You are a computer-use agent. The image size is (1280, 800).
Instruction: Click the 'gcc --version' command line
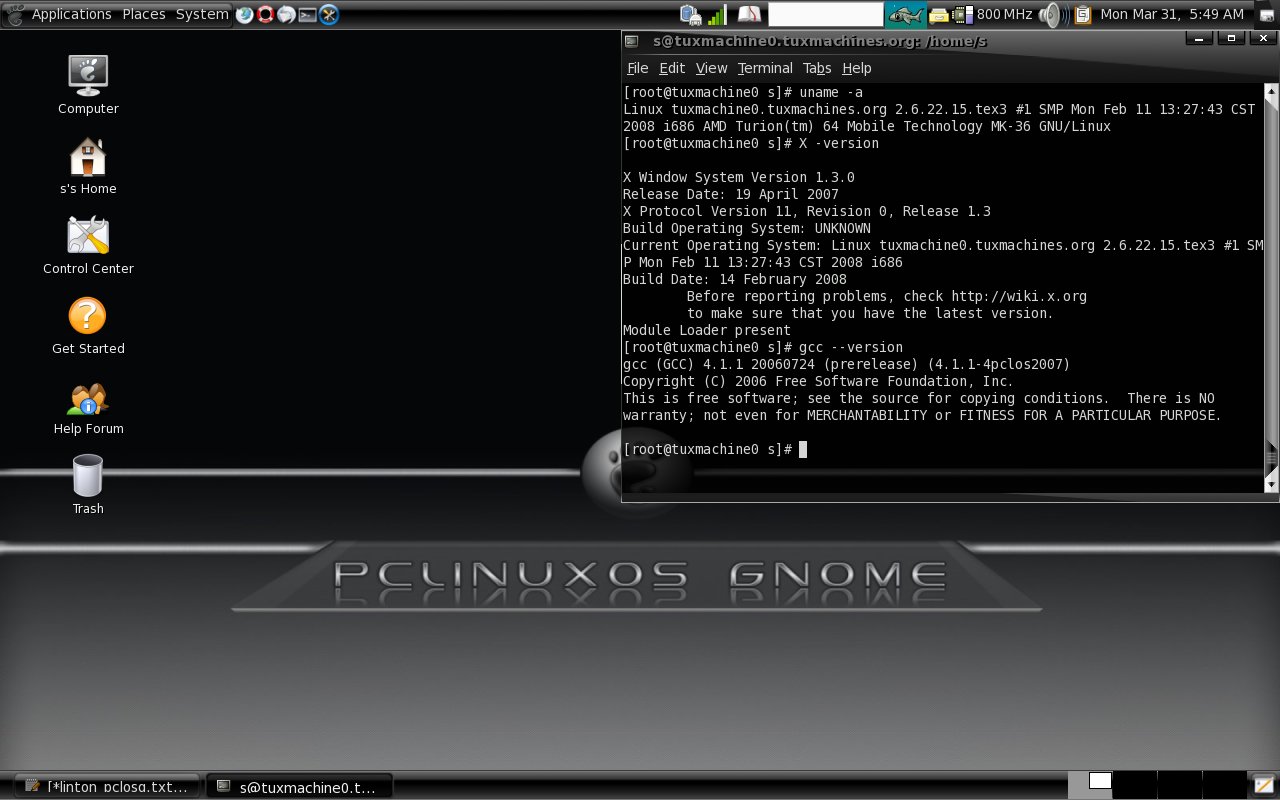click(x=763, y=347)
